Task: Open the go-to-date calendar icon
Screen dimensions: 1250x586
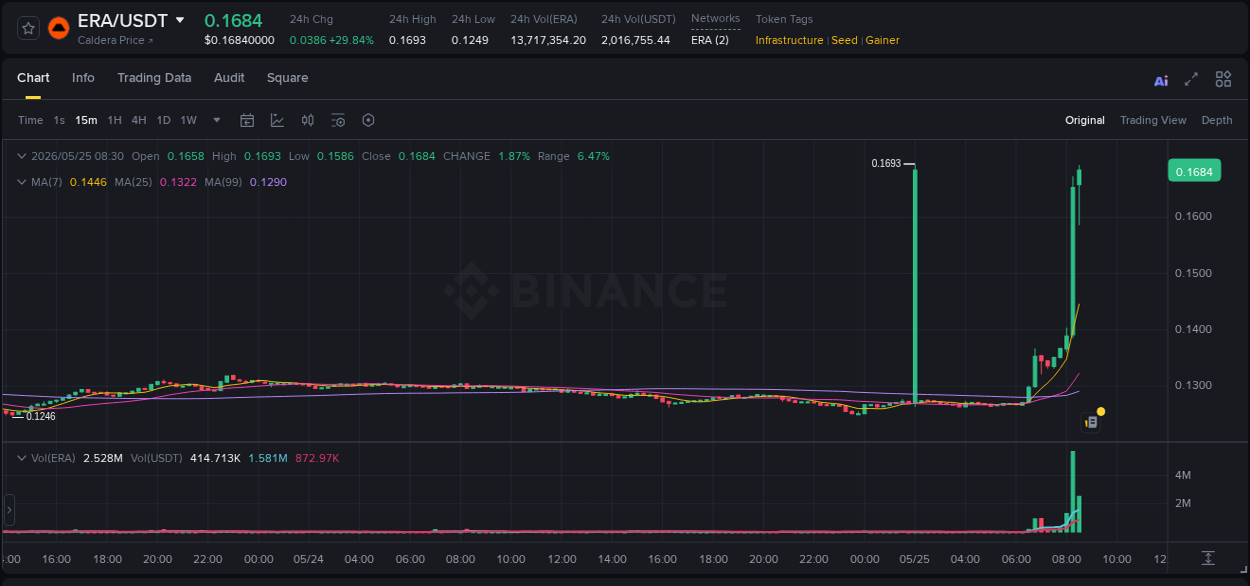Action: pyautogui.click(x=247, y=120)
